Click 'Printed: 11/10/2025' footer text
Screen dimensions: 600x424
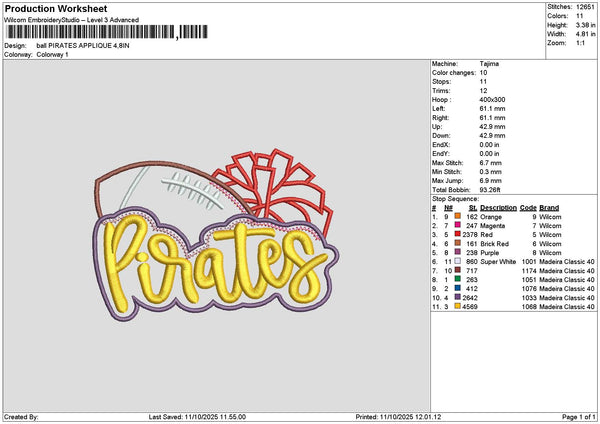pos(398,417)
